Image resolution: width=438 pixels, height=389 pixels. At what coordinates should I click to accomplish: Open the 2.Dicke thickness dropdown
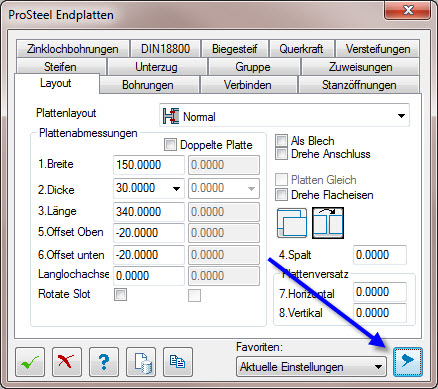coord(176,189)
